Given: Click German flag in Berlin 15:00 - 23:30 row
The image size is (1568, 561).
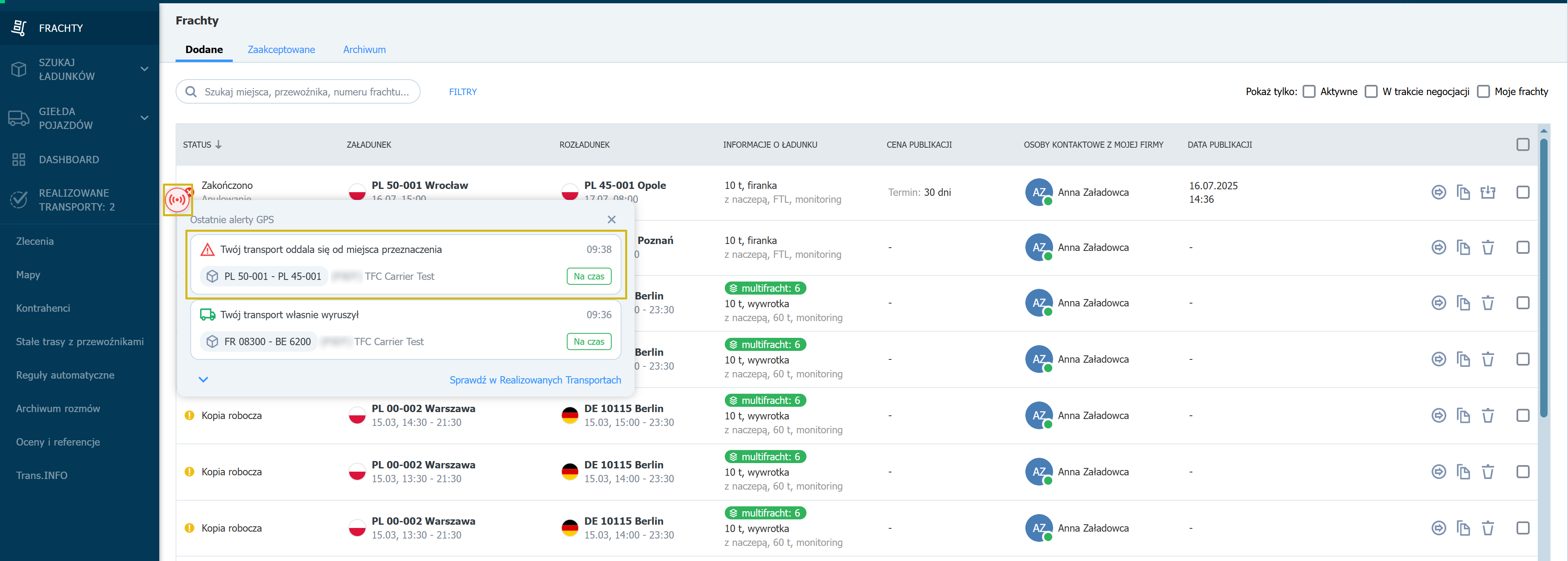Looking at the screenshot, I should pyautogui.click(x=570, y=416).
